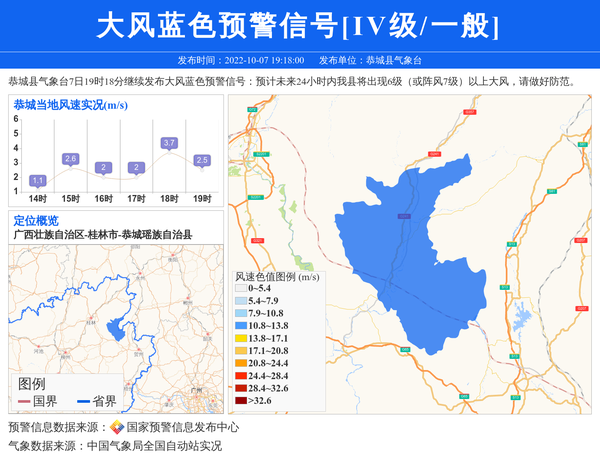This screenshot has height=471, width=600.
Task: Select the >32.6 dark red legend swatch
Action: pyautogui.click(x=241, y=401)
